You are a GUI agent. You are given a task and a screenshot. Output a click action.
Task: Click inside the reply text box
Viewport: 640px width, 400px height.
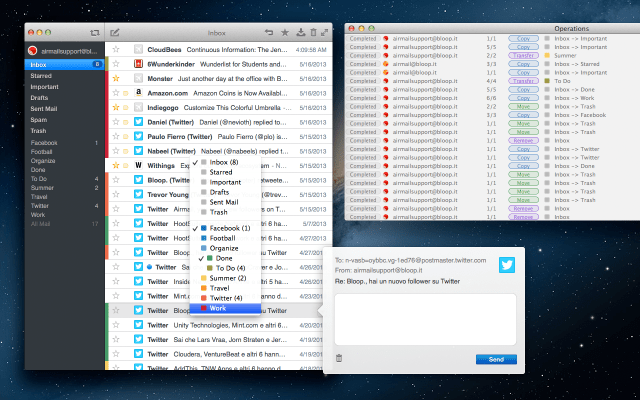click(x=425, y=320)
